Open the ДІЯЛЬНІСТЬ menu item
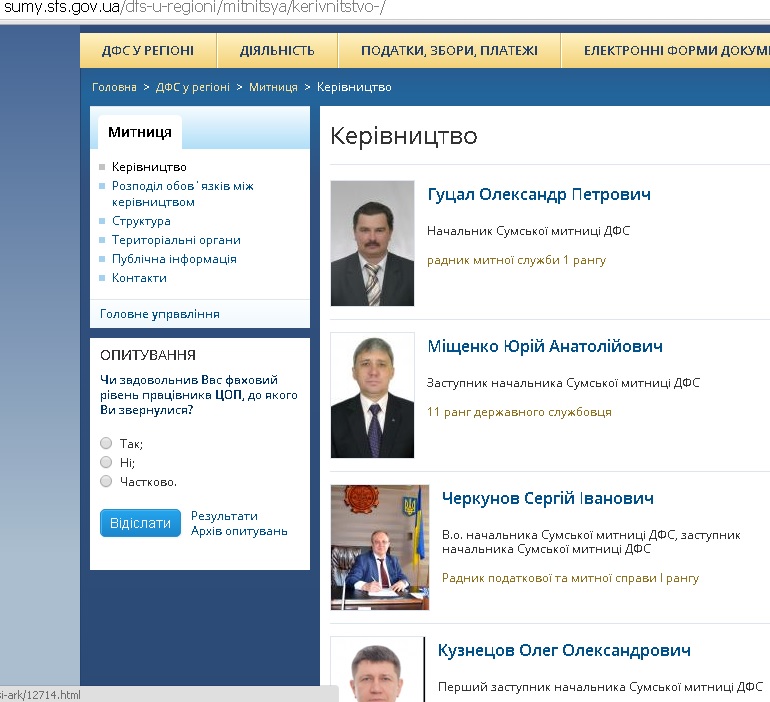The height and width of the screenshot is (702, 770). tap(277, 50)
